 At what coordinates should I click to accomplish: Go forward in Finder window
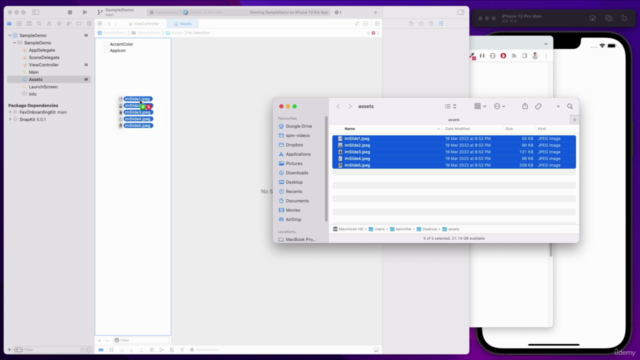pyautogui.click(x=350, y=107)
